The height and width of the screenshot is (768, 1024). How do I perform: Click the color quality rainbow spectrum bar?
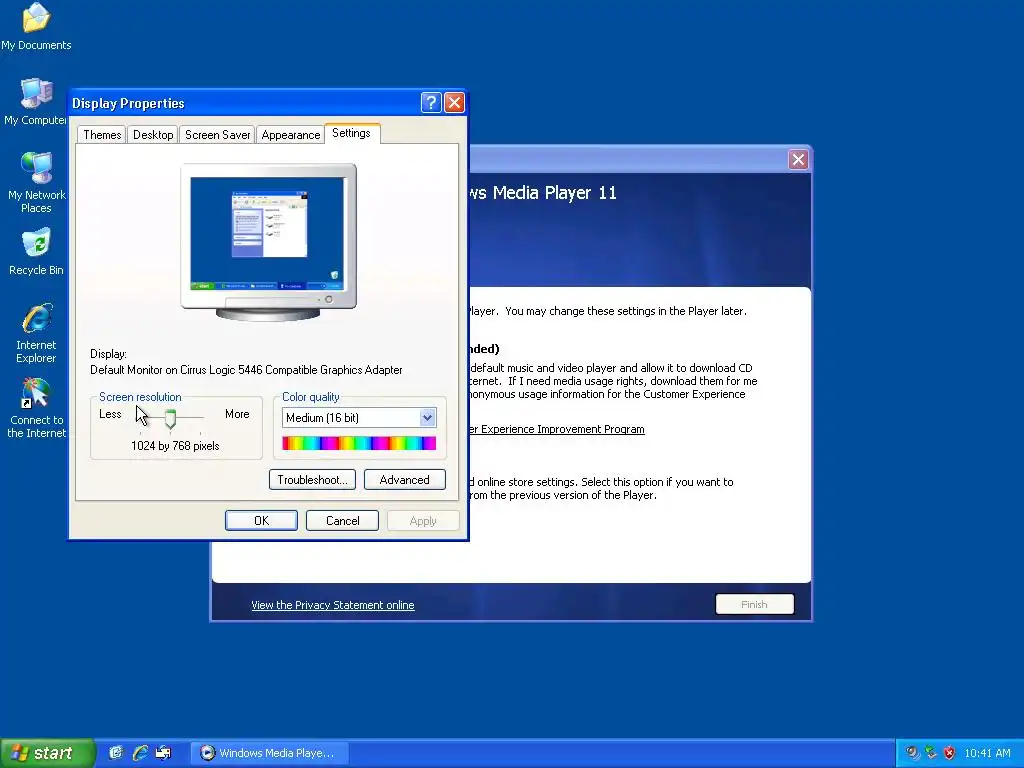tap(359, 443)
